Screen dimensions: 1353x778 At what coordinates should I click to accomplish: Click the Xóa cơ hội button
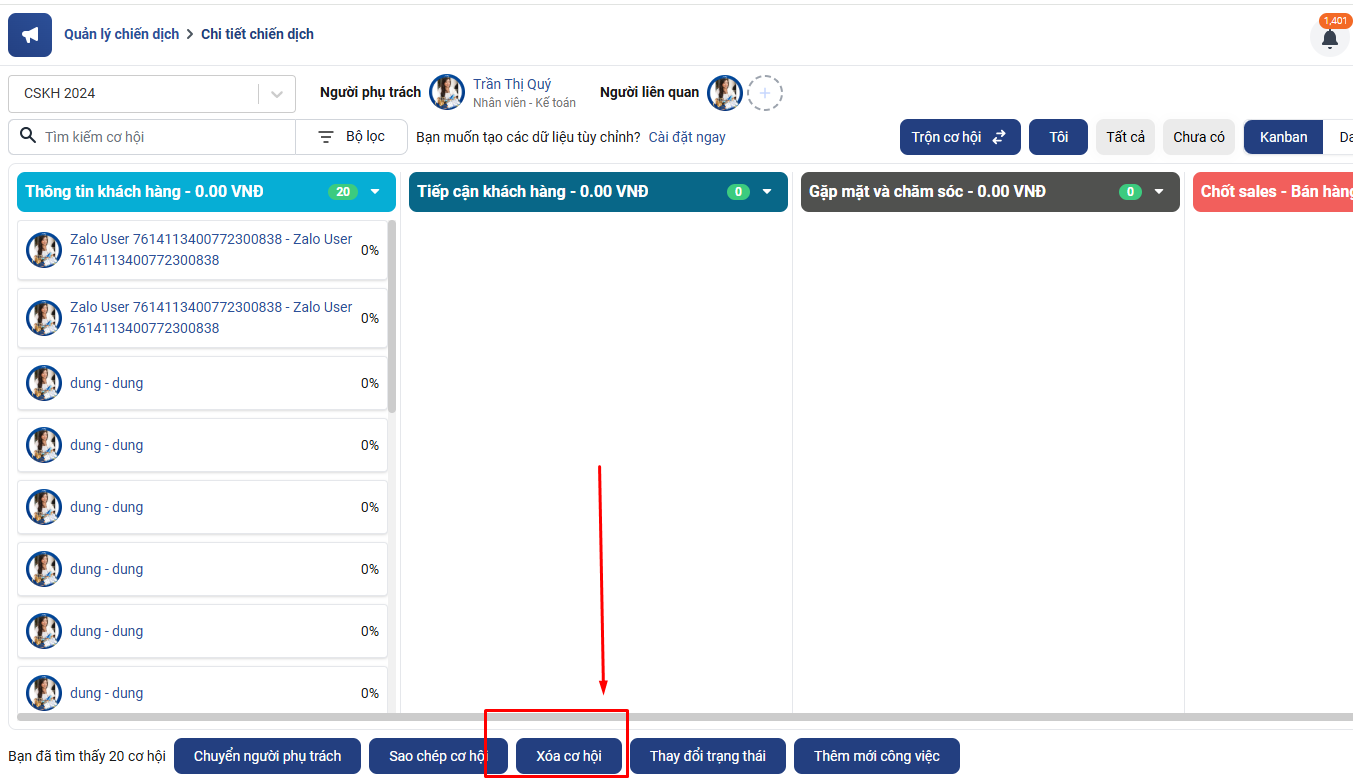(x=569, y=756)
